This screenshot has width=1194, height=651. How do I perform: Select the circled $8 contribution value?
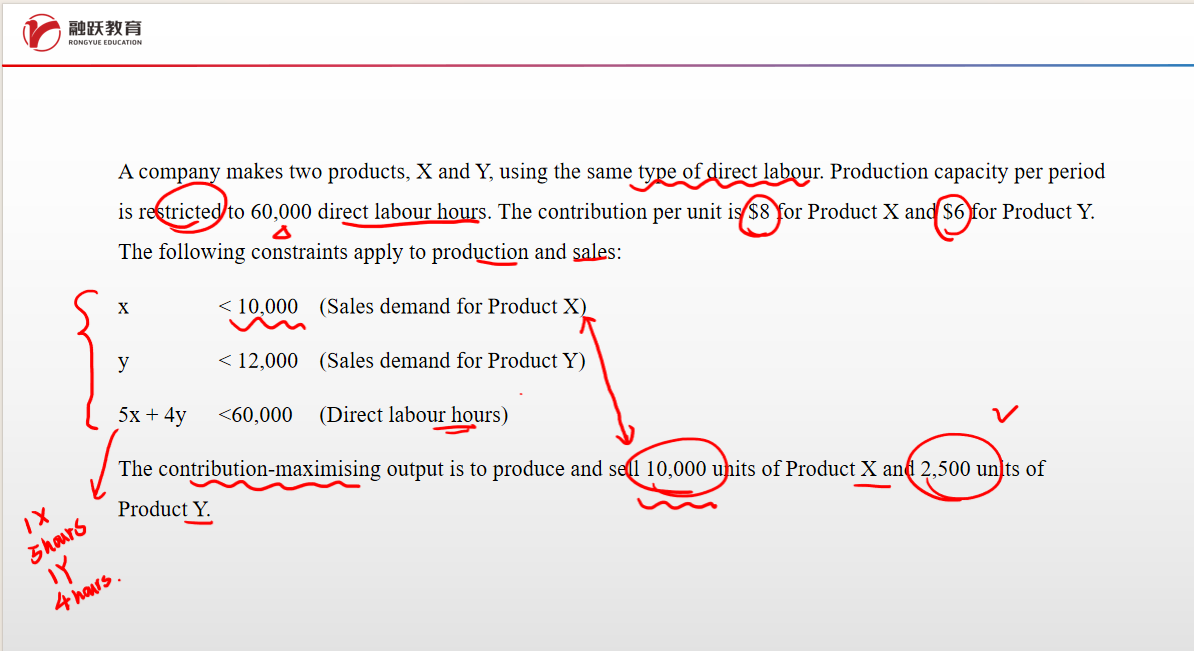coord(759,212)
